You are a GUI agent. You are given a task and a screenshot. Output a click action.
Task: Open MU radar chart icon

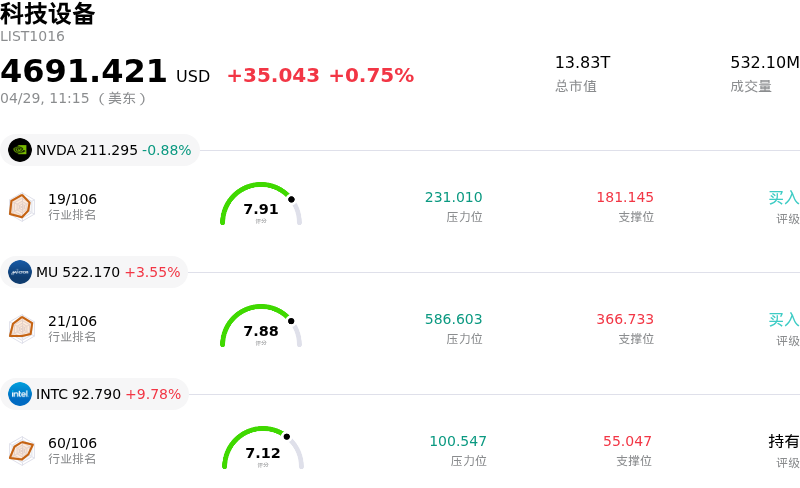pos(21,328)
